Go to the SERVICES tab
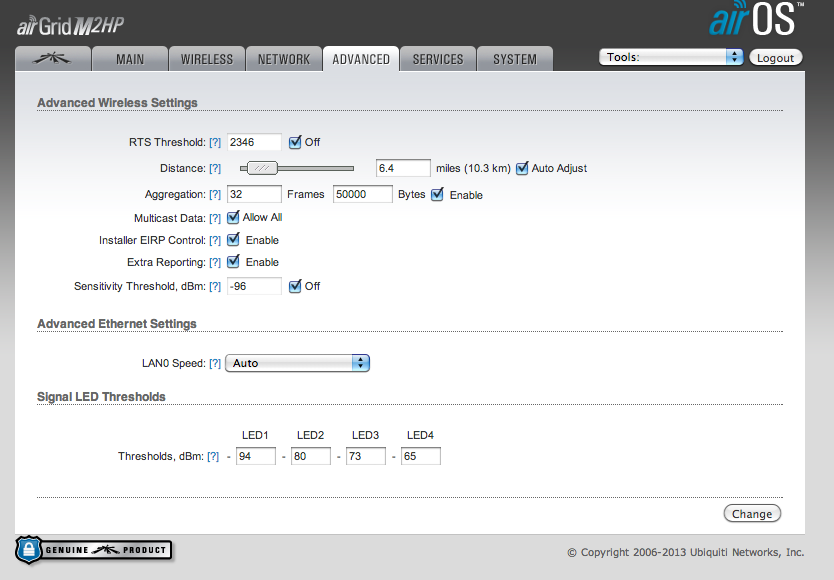Viewport: 834px width, 580px height. [x=438, y=59]
